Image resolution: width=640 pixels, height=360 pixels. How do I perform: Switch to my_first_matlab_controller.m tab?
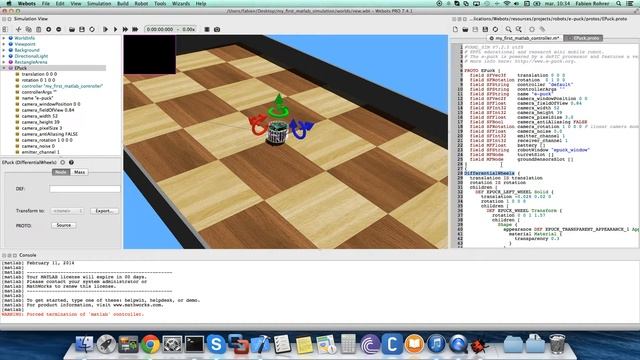click(x=525, y=38)
